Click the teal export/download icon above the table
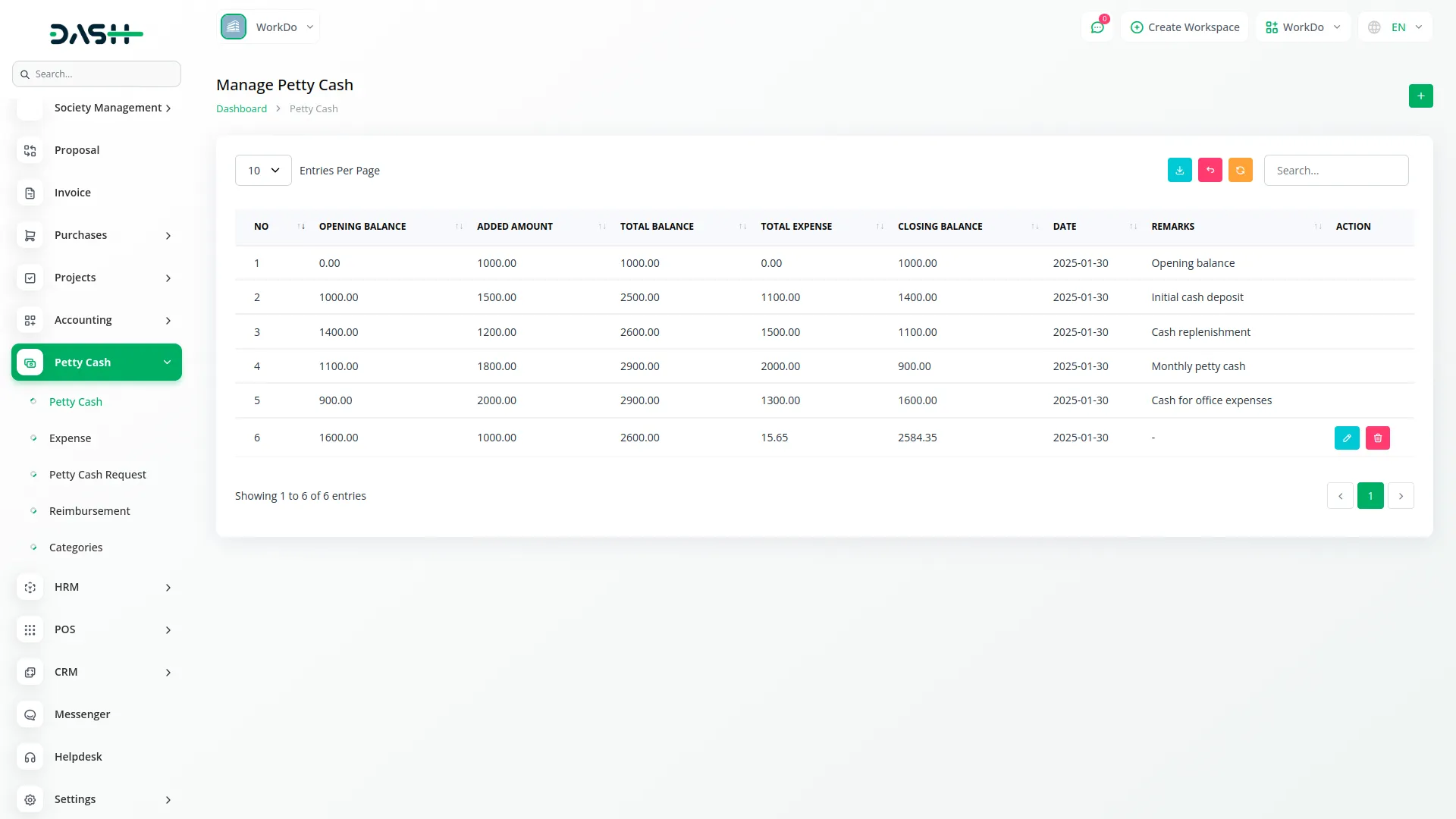1456x819 pixels. coord(1179,170)
